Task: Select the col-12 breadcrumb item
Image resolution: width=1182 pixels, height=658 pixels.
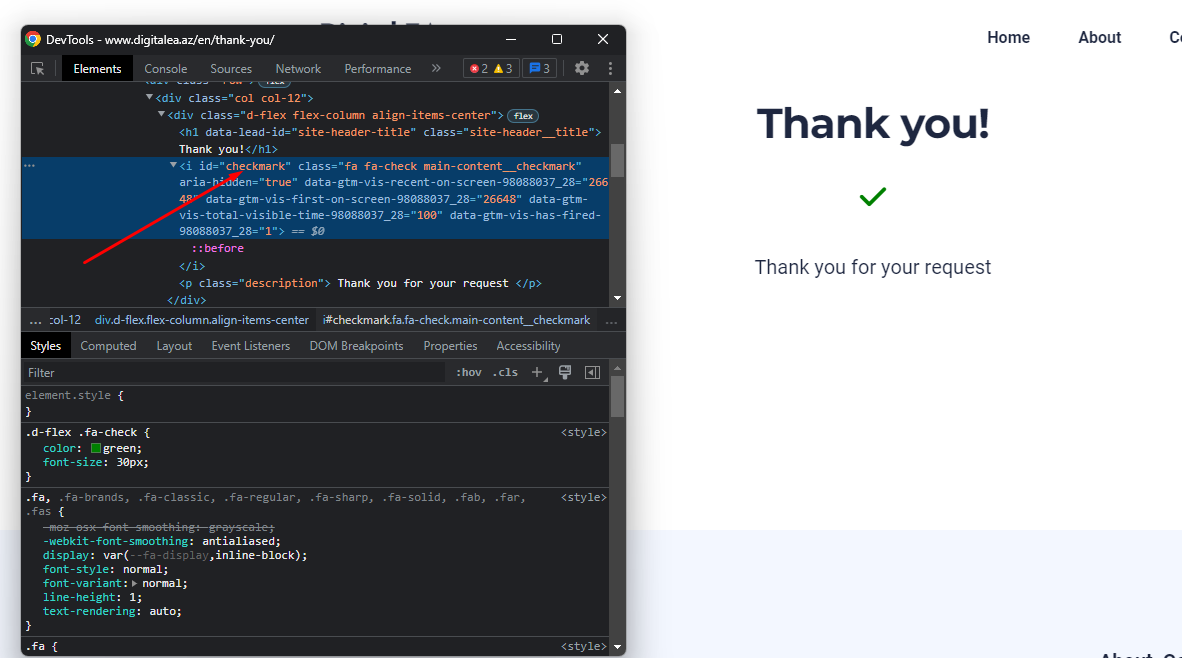Action: pyautogui.click(x=66, y=320)
